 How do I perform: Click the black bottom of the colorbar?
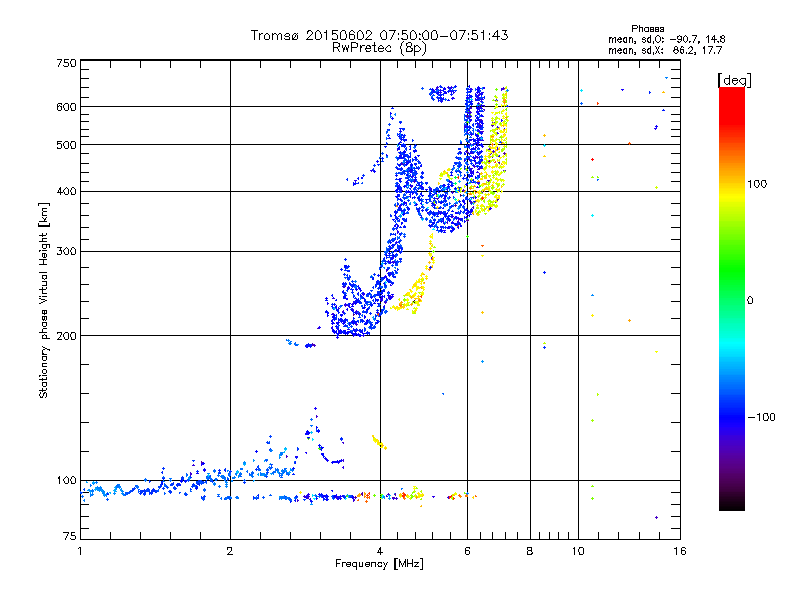732,504
